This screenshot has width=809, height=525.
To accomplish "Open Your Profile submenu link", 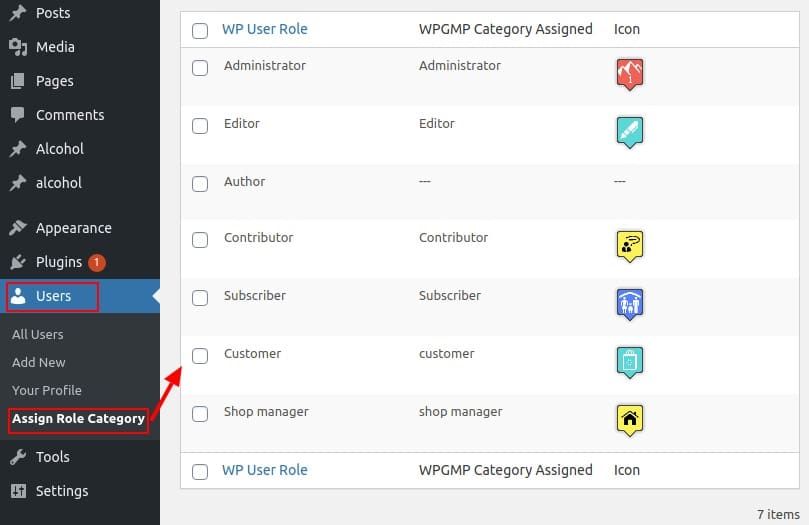I will 47,390.
